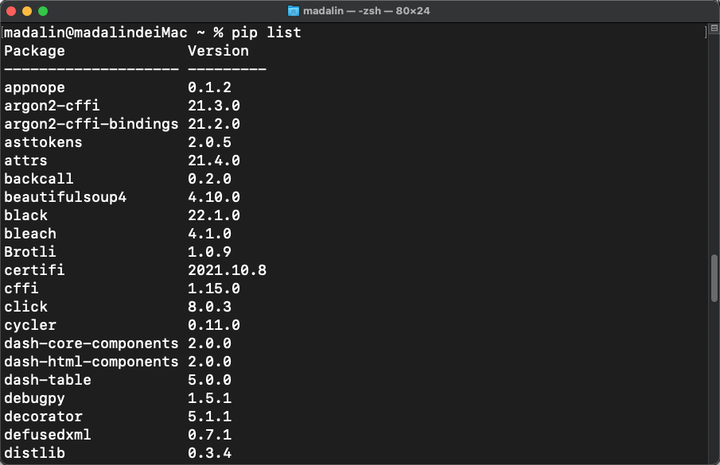Click version 2.0.5 of asttokens
This screenshot has height=465, width=720.
[x=209, y=142]
